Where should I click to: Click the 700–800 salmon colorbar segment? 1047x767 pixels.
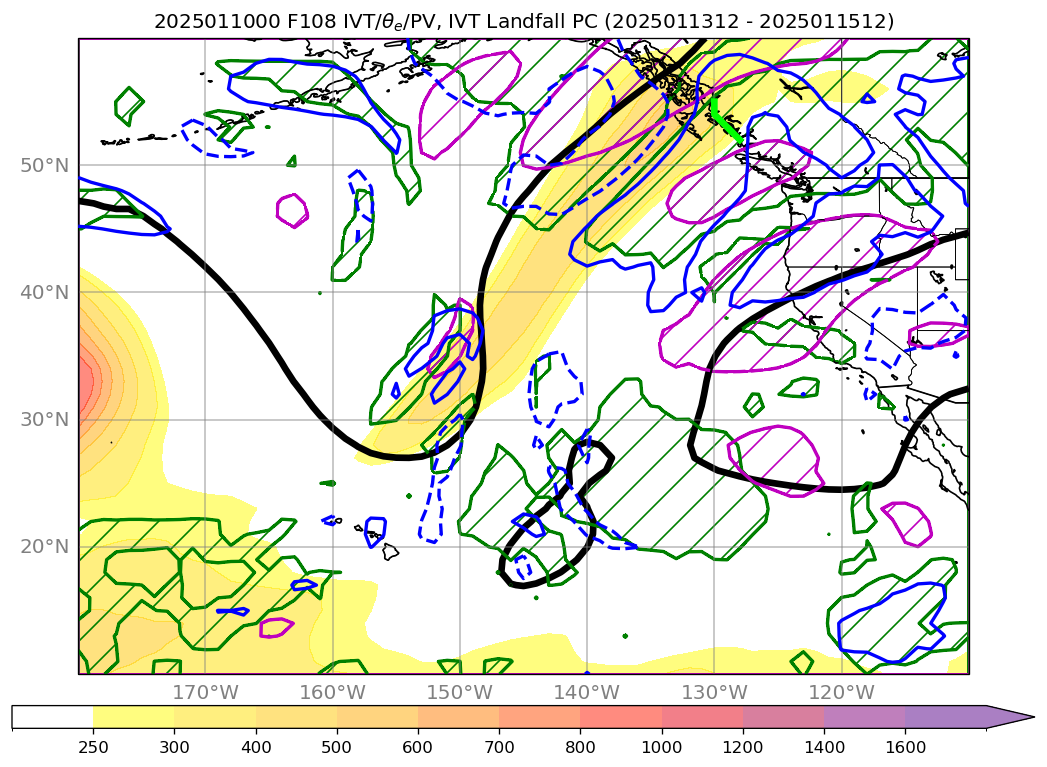pyautogui.click(x=540, y=717)
